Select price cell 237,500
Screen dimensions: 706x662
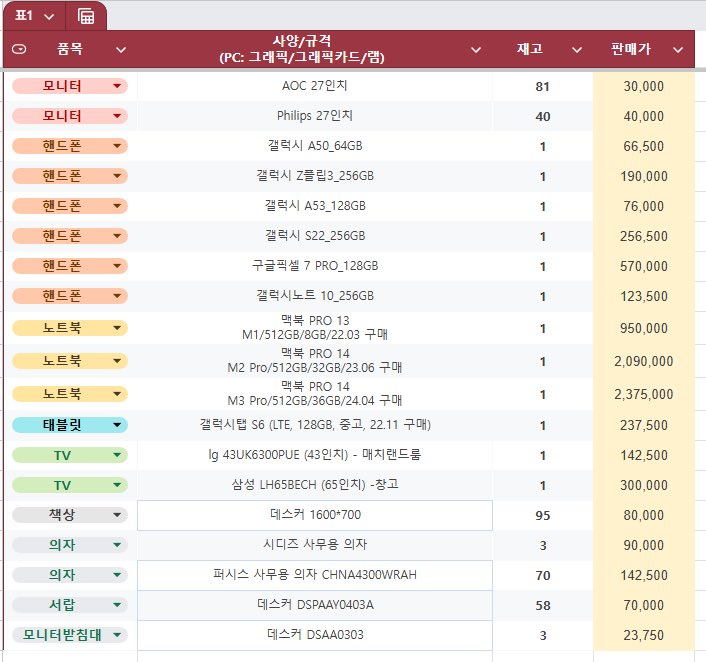coord(644,425)
